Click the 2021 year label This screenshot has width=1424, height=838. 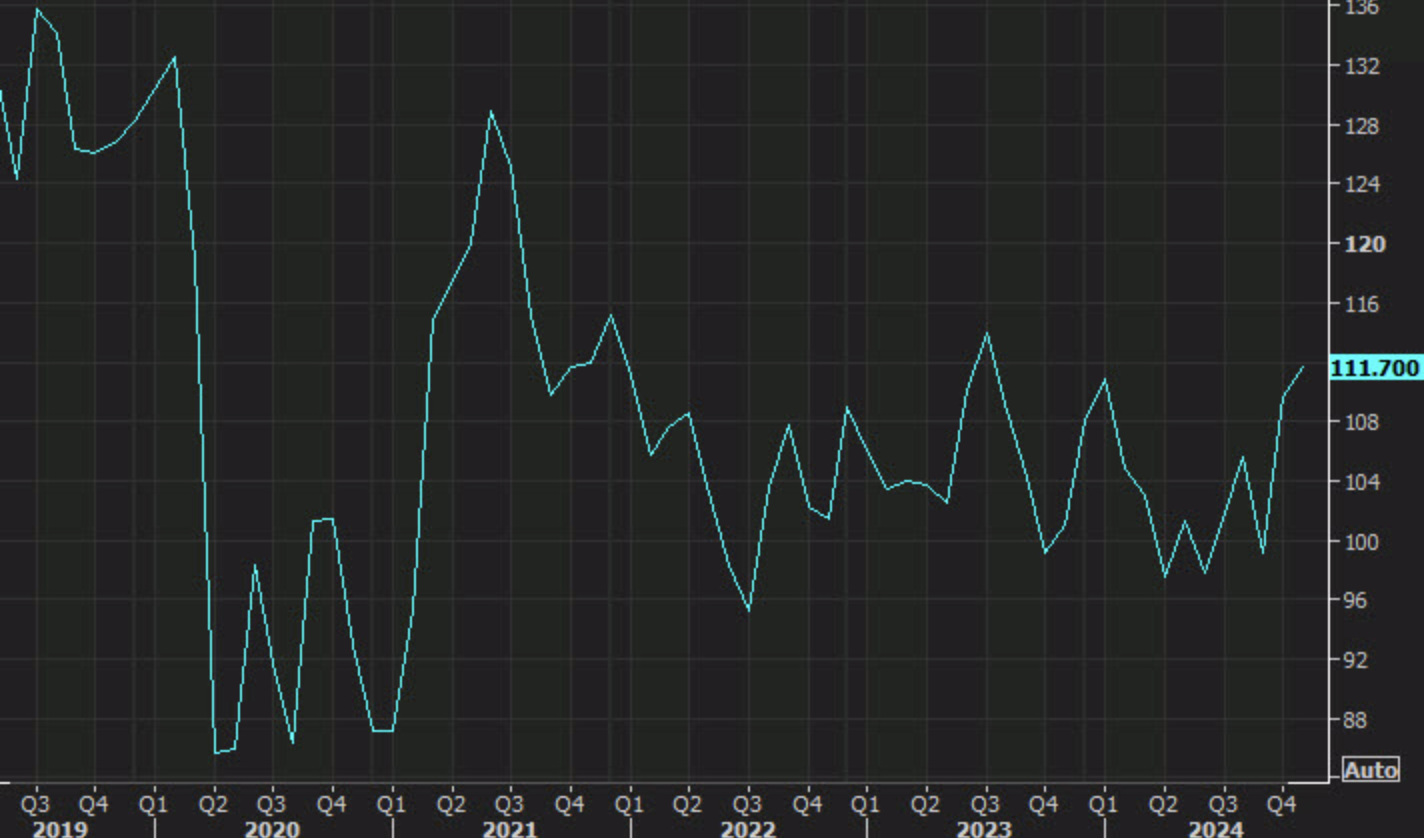pos(510,829)
